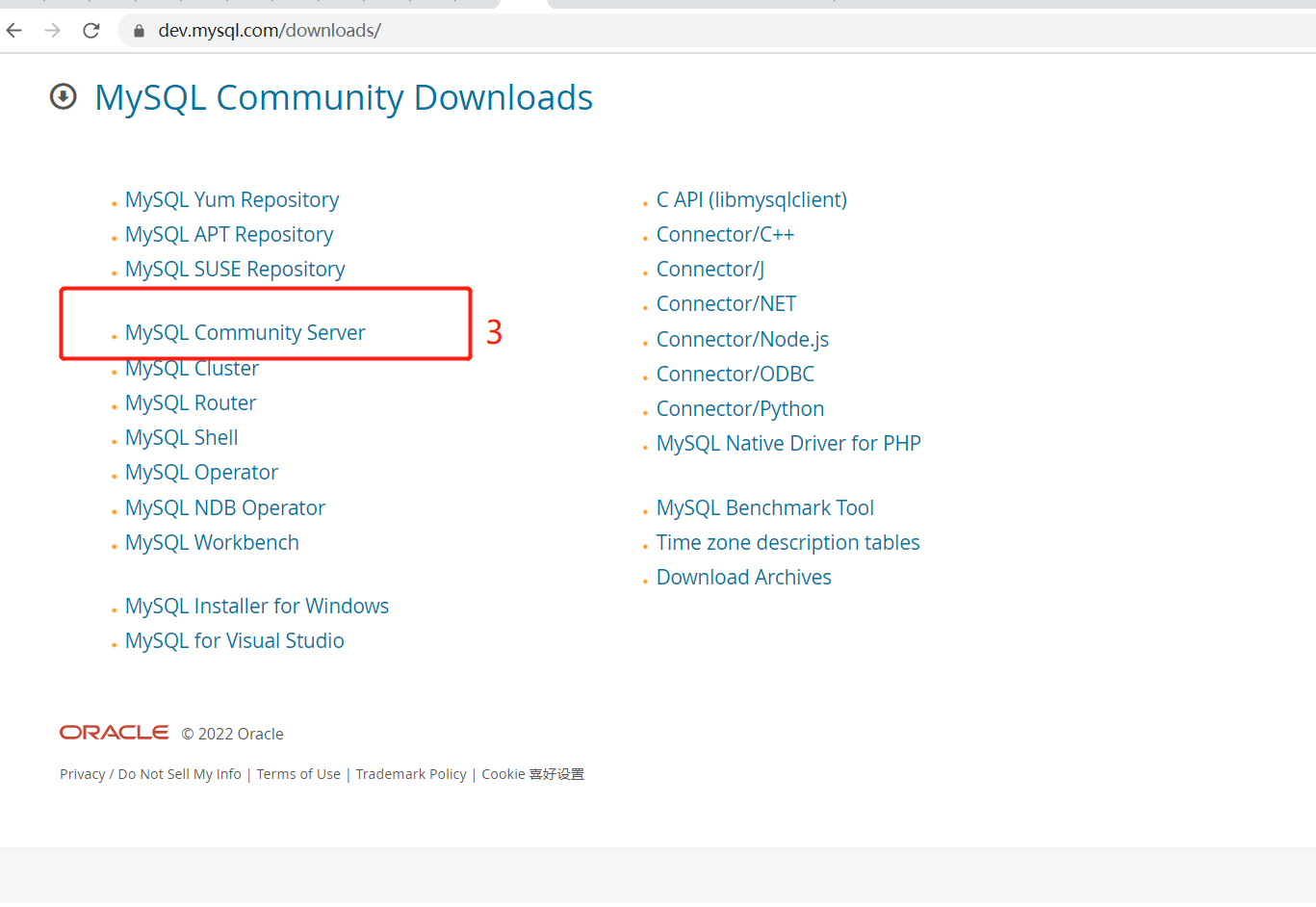Screen dimensions: 1316x907
Task: Click the © 2022 Oracle copyright text
Action: [233, 734]
